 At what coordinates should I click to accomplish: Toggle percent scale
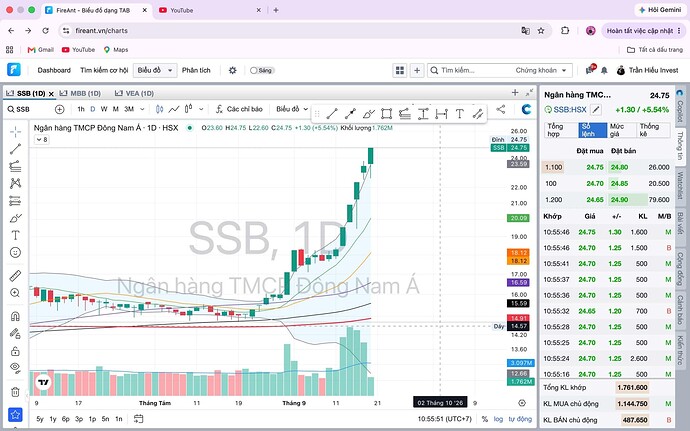click(484, 419)
